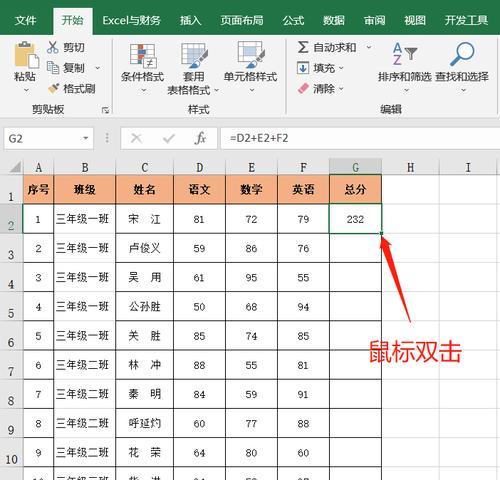Select row 5 header
Viewport: 500px width, 480px height.
(11, 307)
